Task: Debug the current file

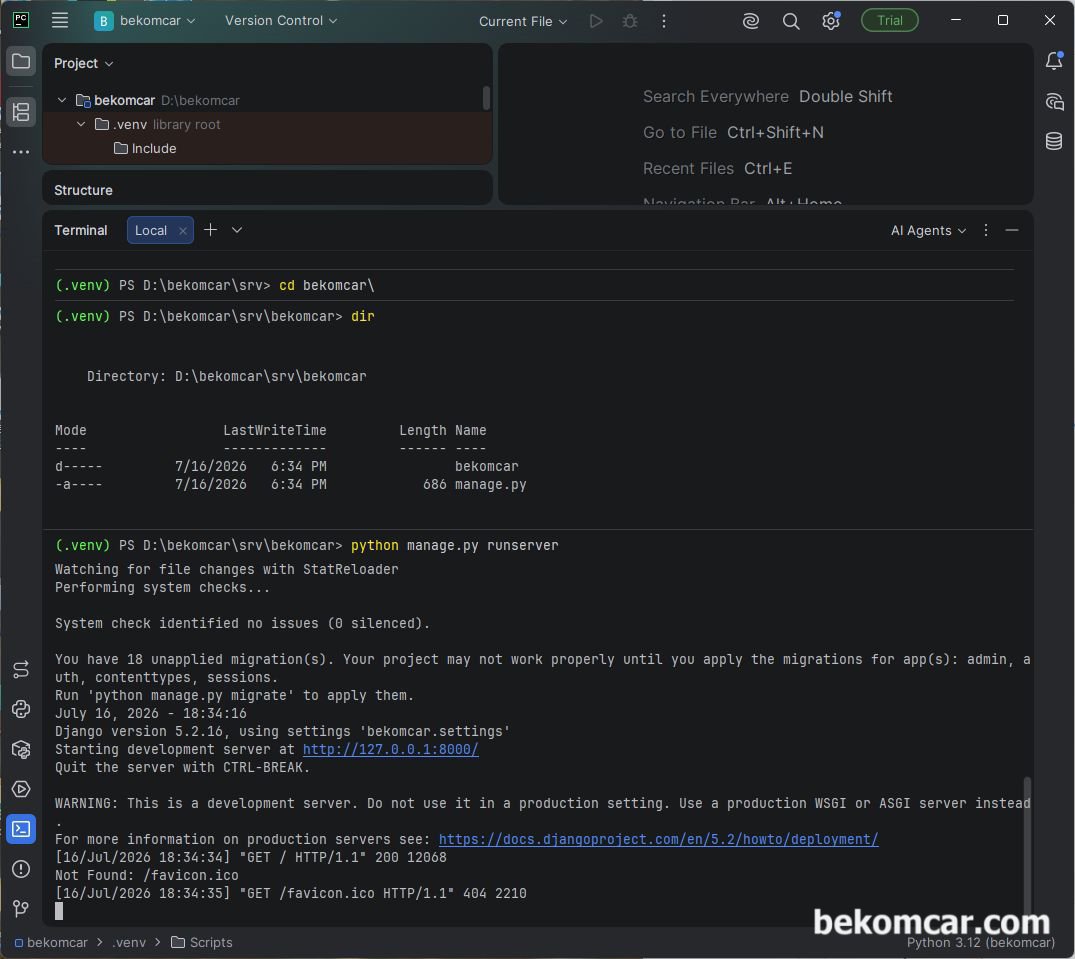Action: (629, 21)
